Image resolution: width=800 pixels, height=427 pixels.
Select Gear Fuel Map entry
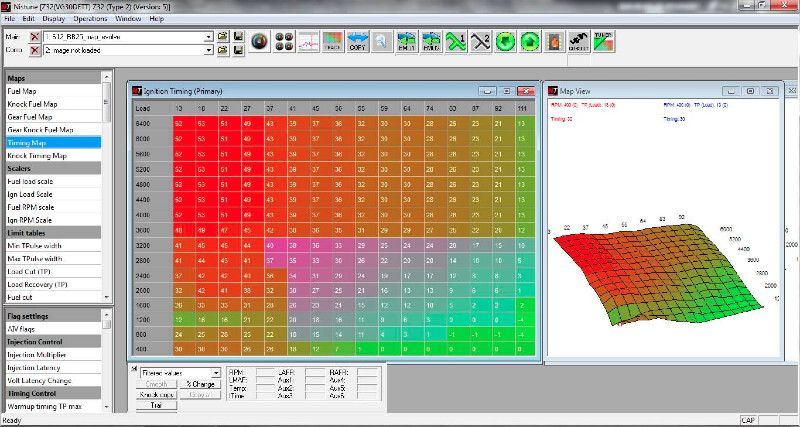[53, 117]
